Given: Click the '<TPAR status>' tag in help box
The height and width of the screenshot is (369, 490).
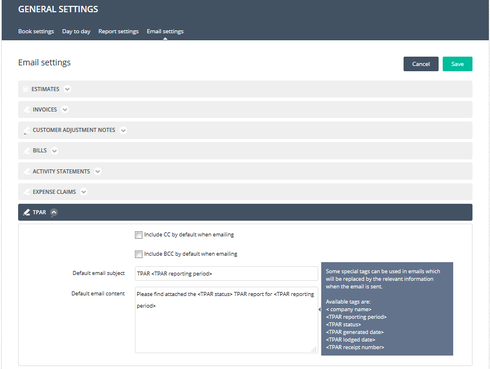Looking at the screenshot, I should coord(343,324).
